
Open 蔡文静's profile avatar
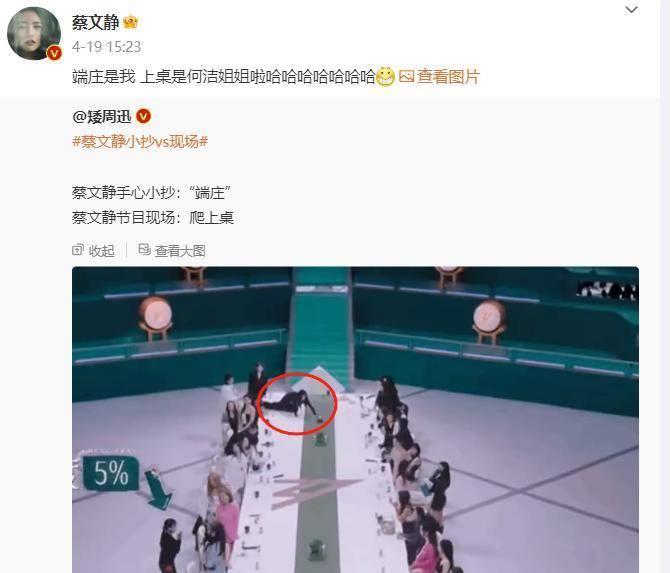34,33
